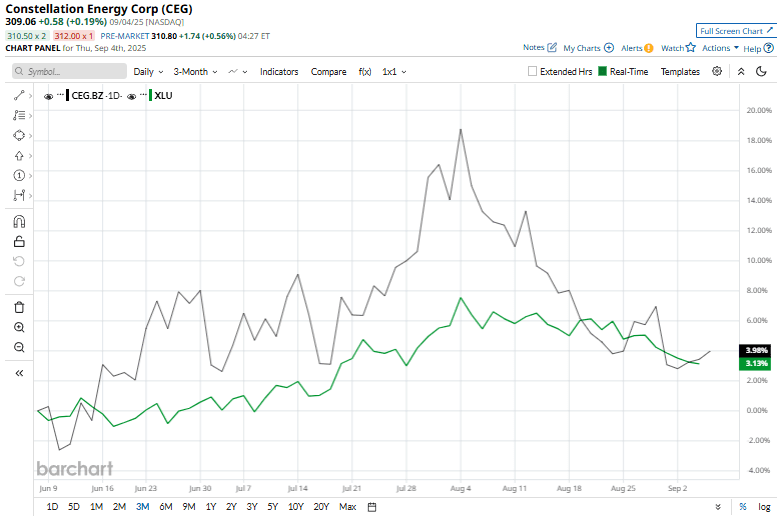Click the lock drawings icon
Viewport: 777px width, 527px height.
[x=19, y=241]
